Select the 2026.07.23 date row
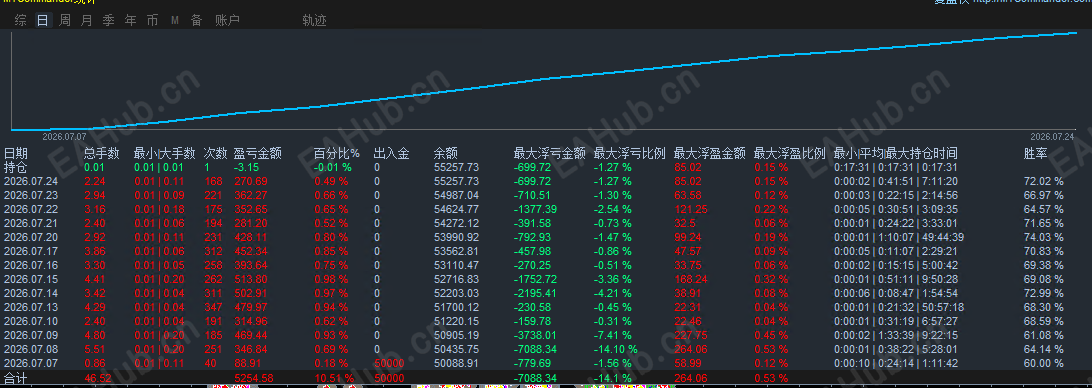The image size is (1092, 388). tap(31, 195)
